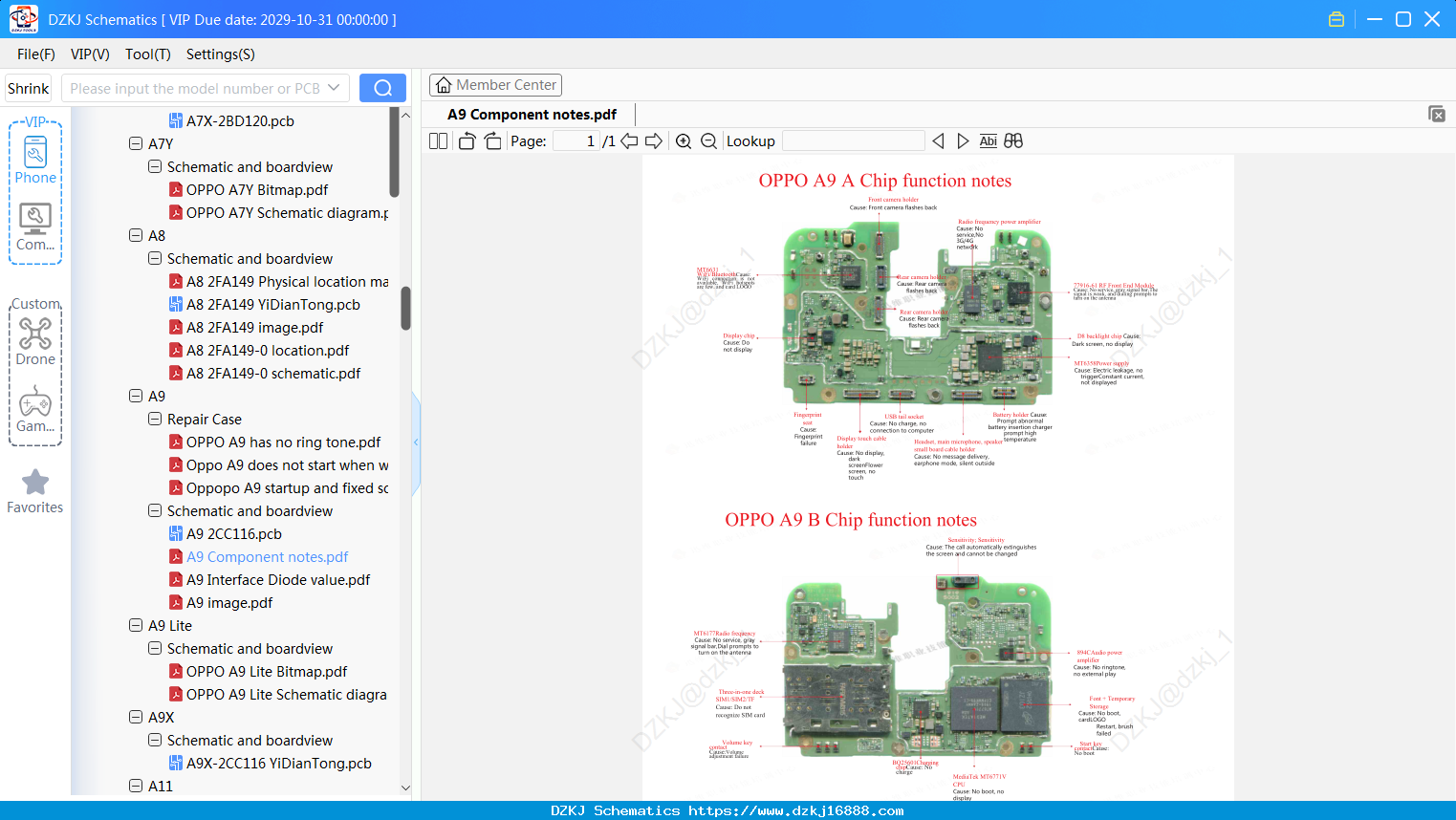Click the DZKJ app logo
The height and width of the screenshot is (820, 1456).
23,19
